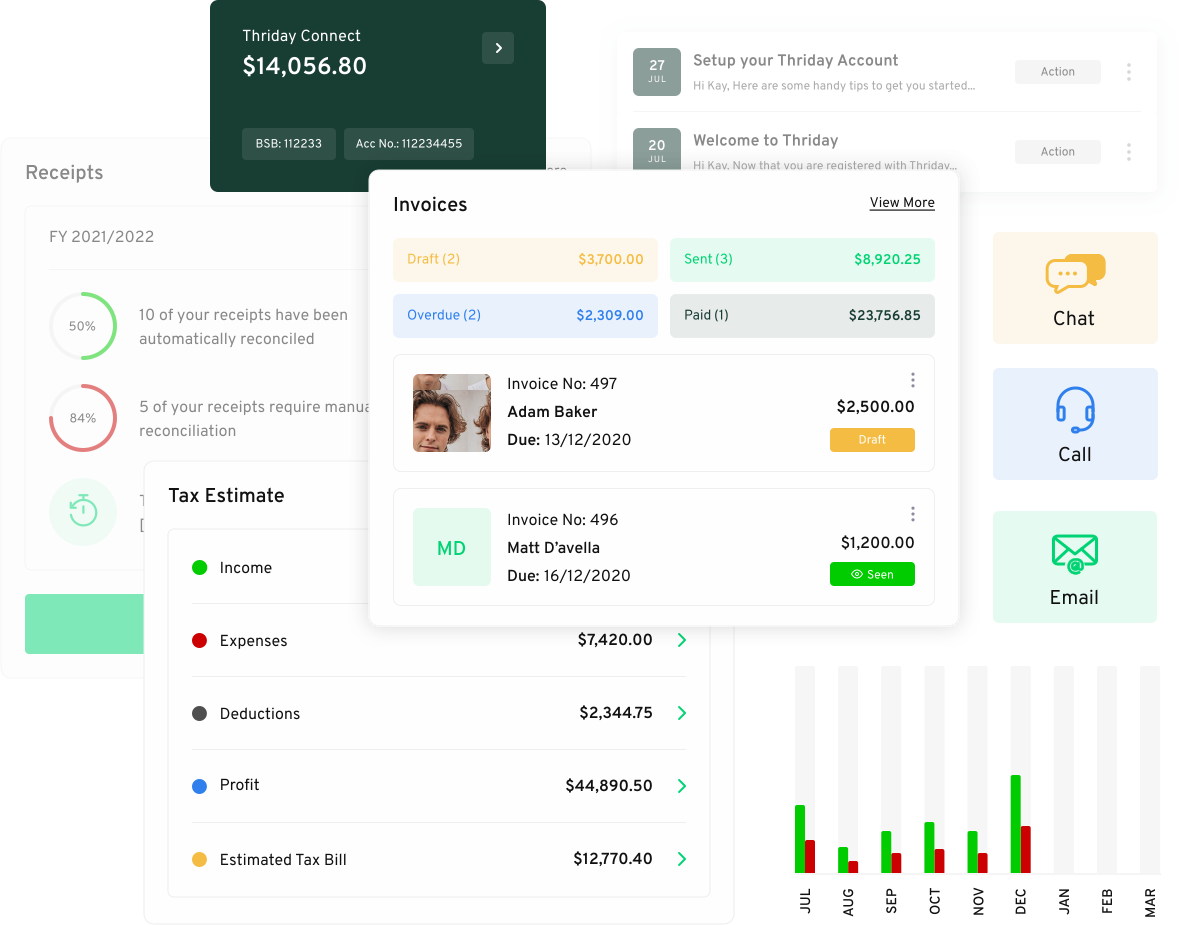Expand the Deductions row chevron

pyautogui.click(x=682, y=713)
